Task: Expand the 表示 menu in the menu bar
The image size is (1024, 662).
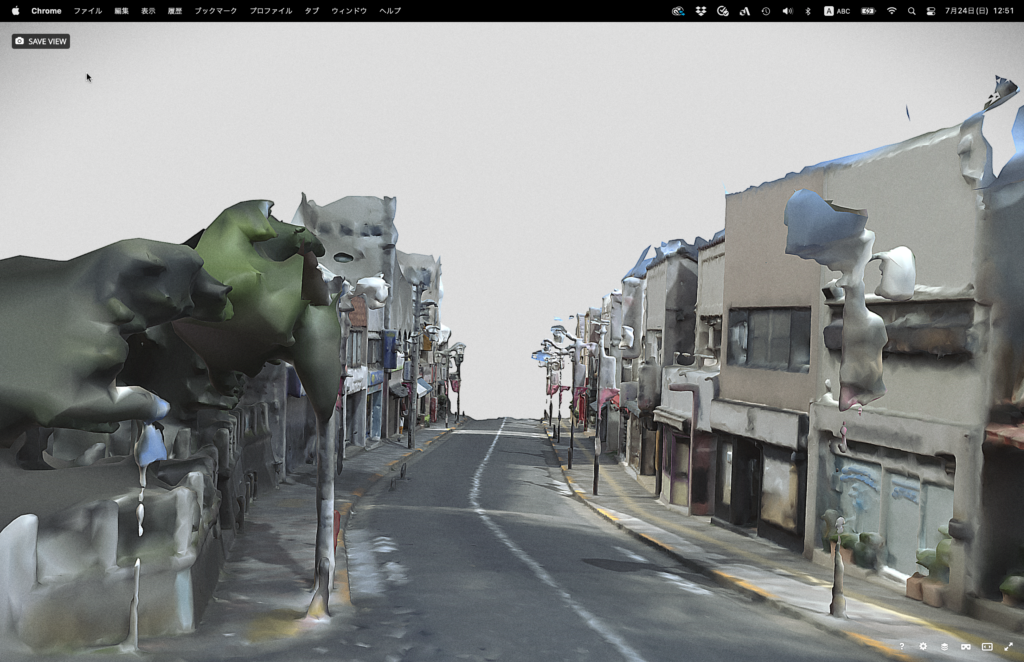Action: coord(148,11)
